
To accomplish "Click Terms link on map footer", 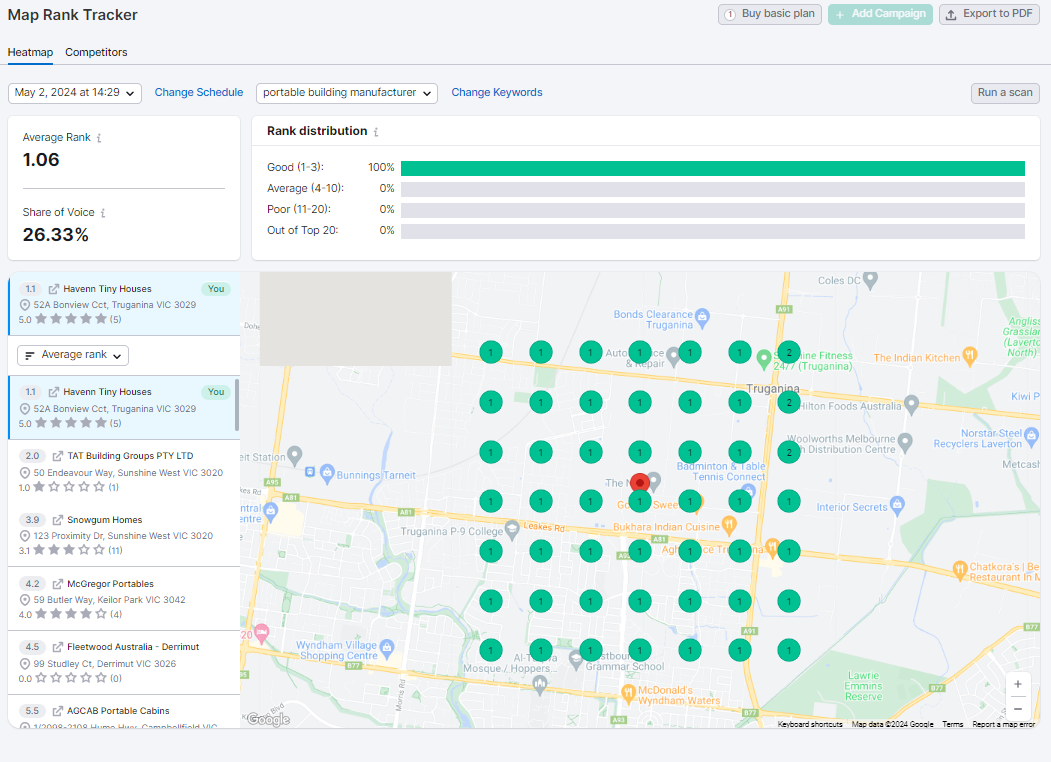I will point(952,724).
